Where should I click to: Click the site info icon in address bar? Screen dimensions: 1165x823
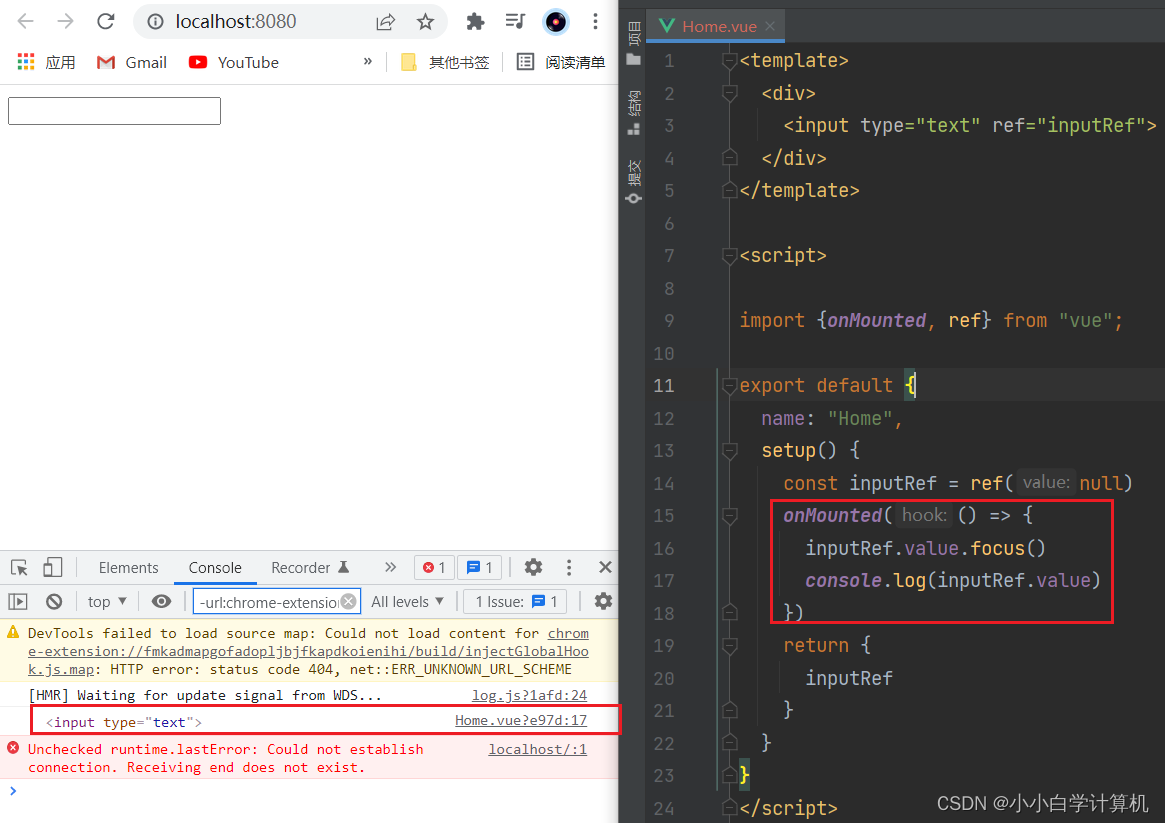tap(155, 22)
